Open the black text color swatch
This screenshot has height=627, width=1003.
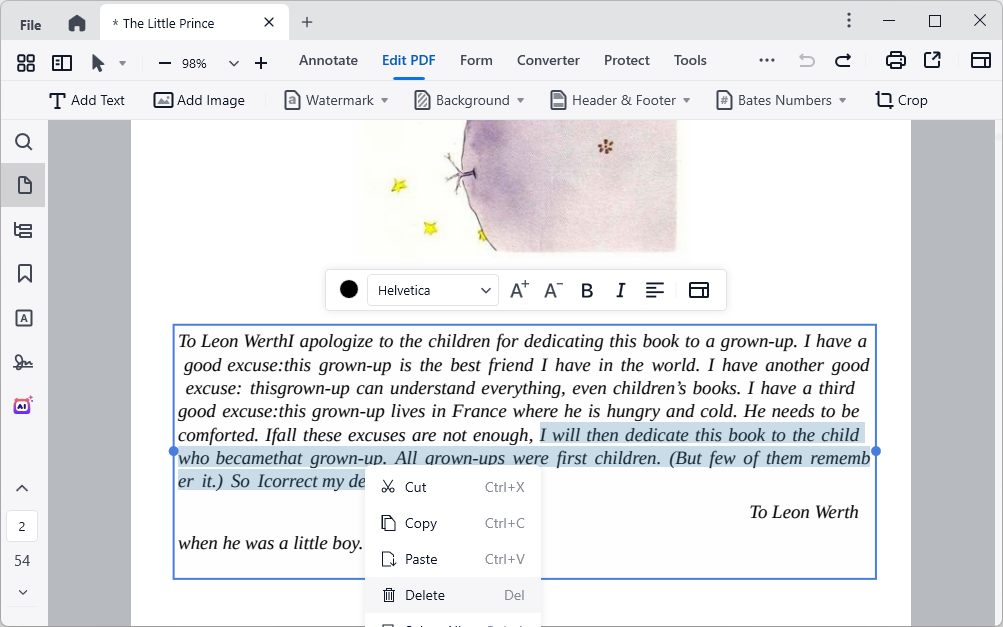[x=349, y=290]
